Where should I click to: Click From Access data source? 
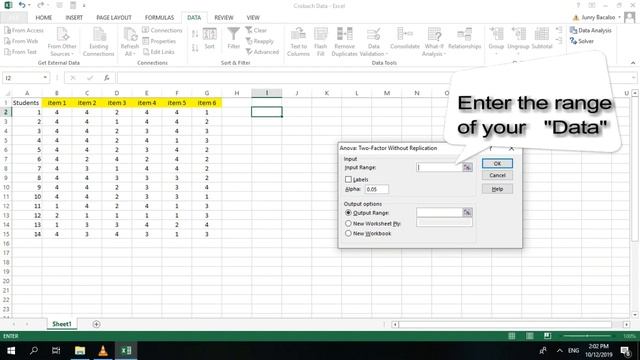coord(24,30)
